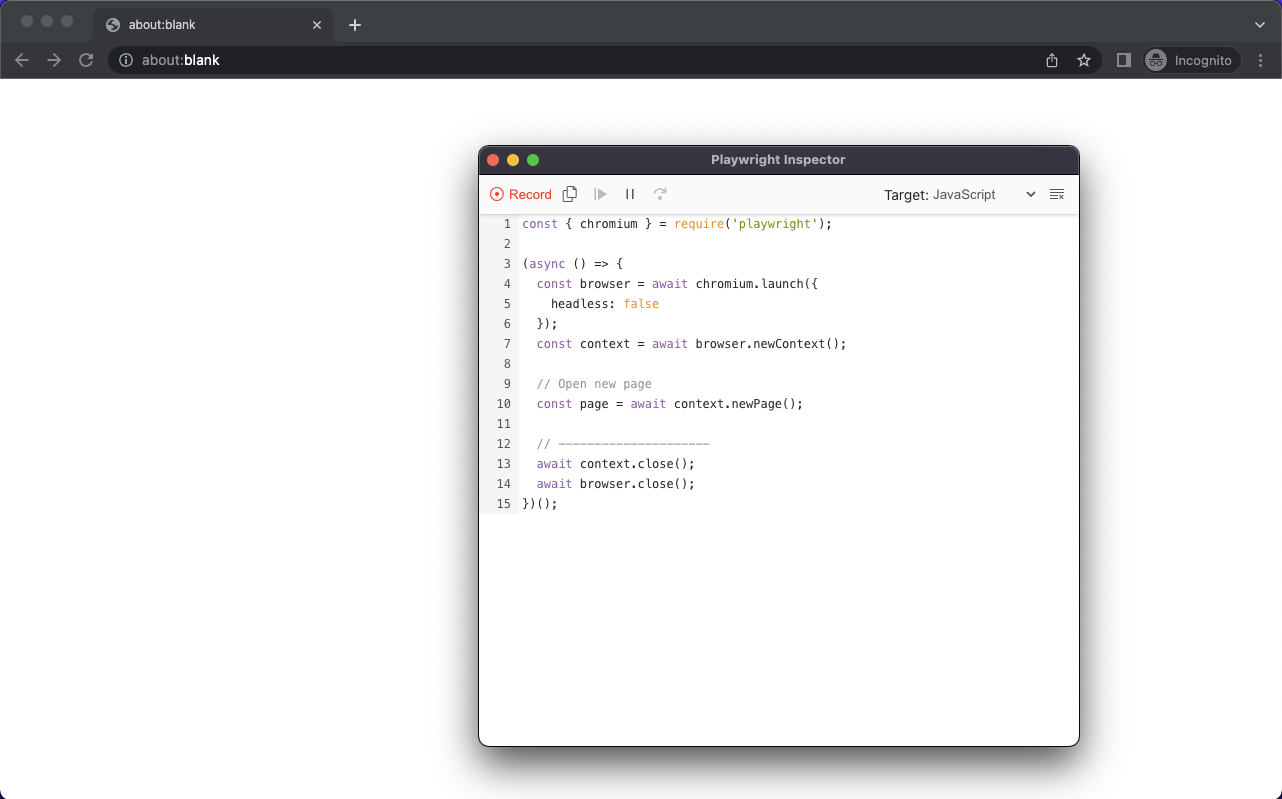Click the Incognito profile icon
The height and width of the screenshot is (799, 1282).
click(x=1155, y=60)
